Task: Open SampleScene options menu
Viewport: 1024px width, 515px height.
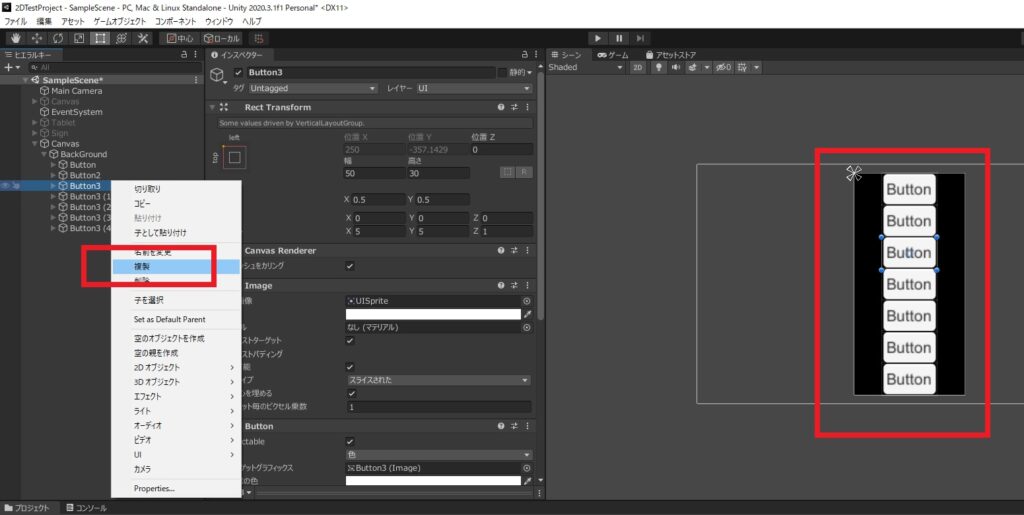Action: (x=196, y=80)
